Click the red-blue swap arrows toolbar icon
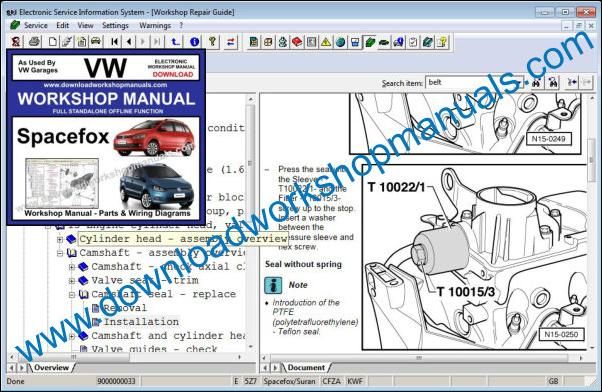The image size is (602, 392). click(230, 41)
